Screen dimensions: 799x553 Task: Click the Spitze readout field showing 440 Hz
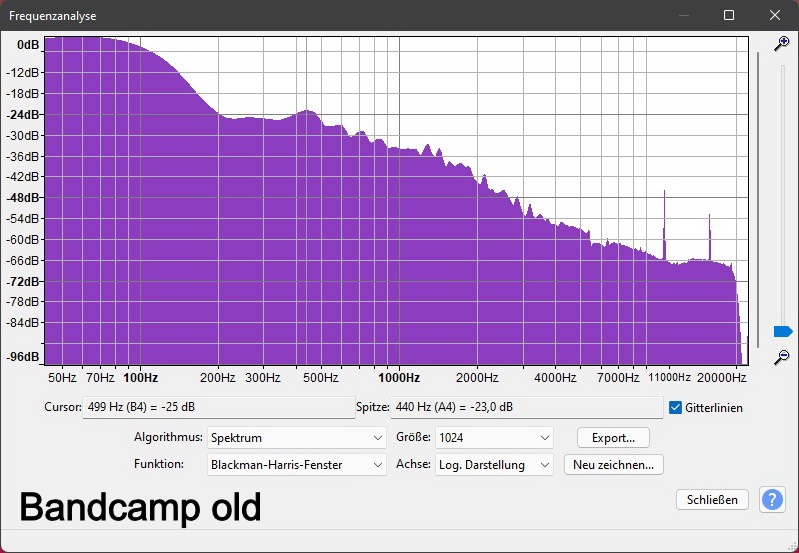pyautogui.click(x=526, y=407)
